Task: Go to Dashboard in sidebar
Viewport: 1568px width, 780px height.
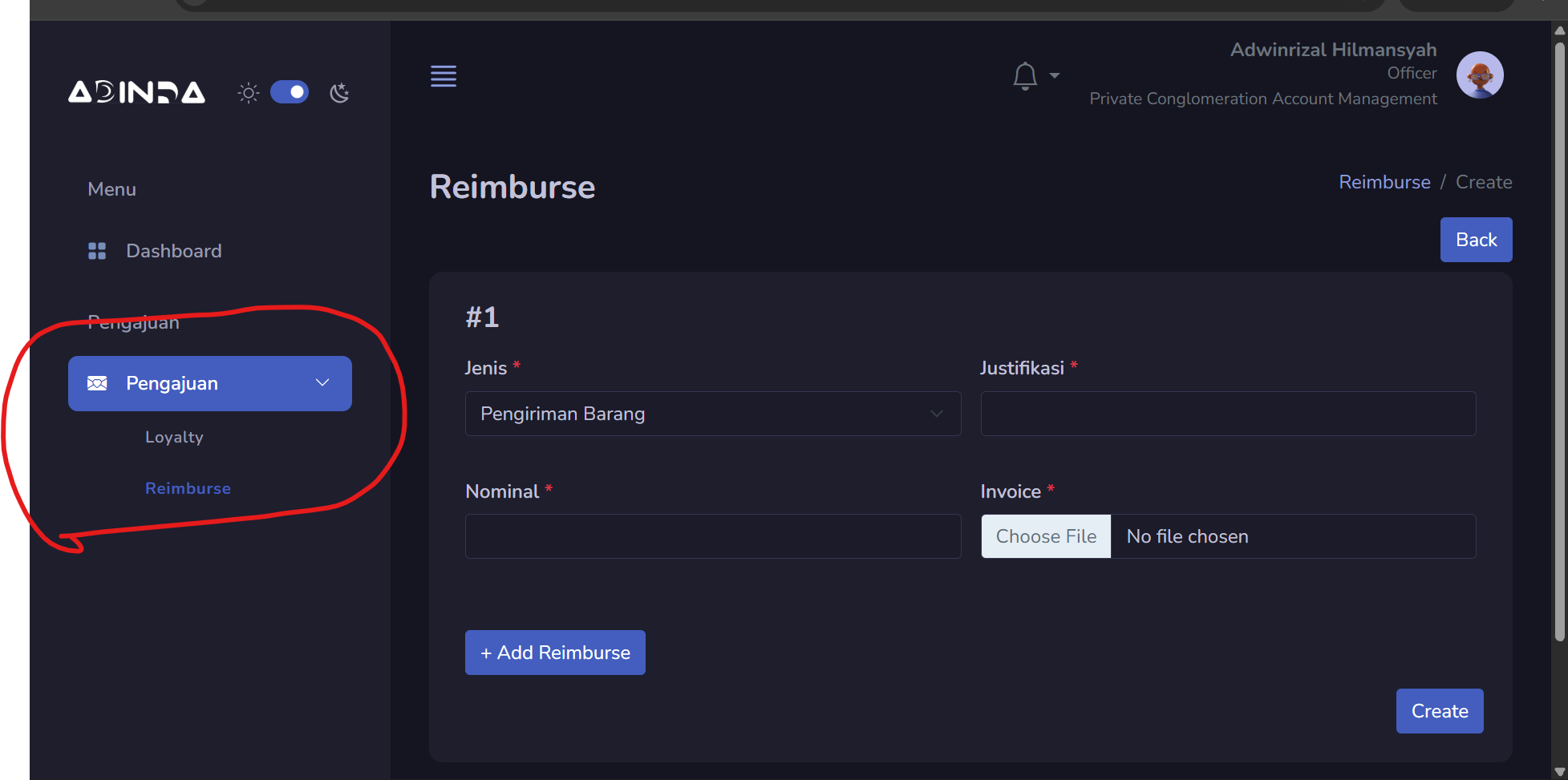Action: (173, 251)
